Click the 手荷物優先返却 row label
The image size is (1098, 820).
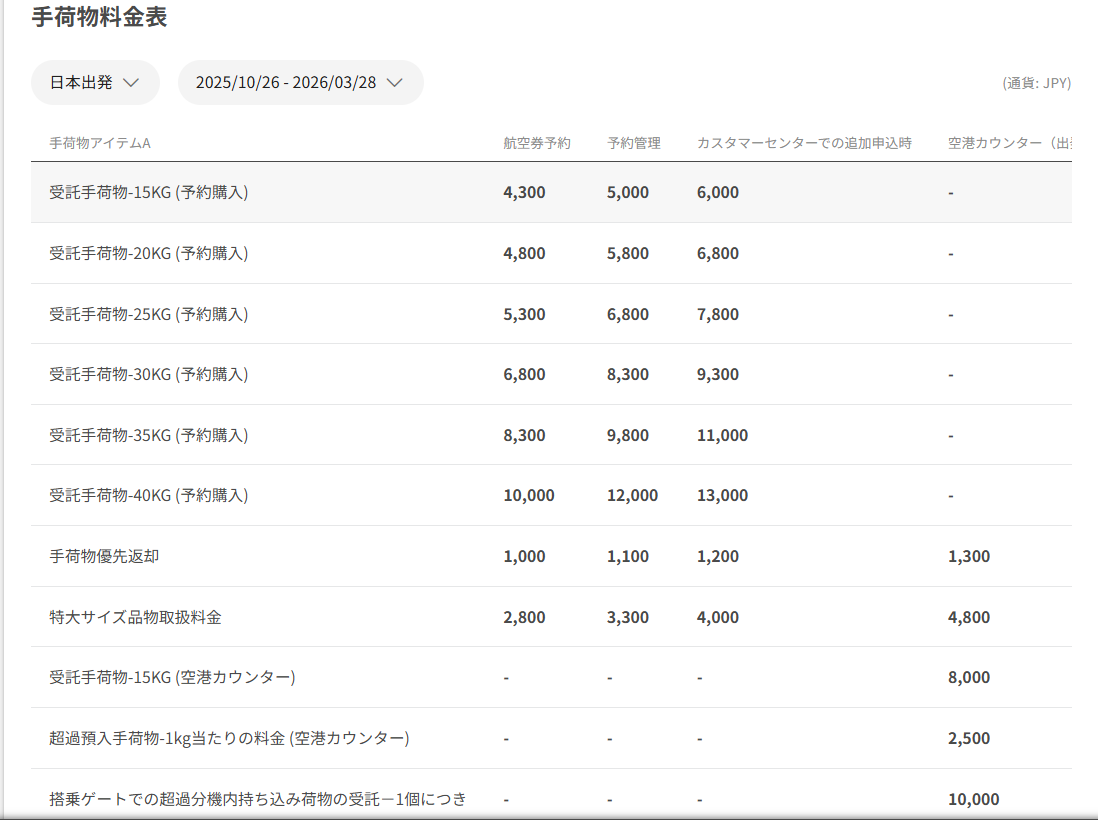click(104, 556)
